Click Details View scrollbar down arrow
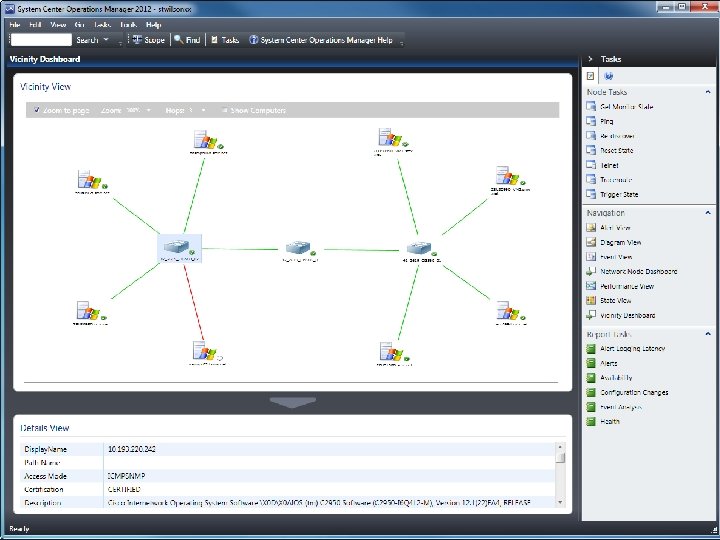Screen dimensions: 720x540 click(560, 502)
